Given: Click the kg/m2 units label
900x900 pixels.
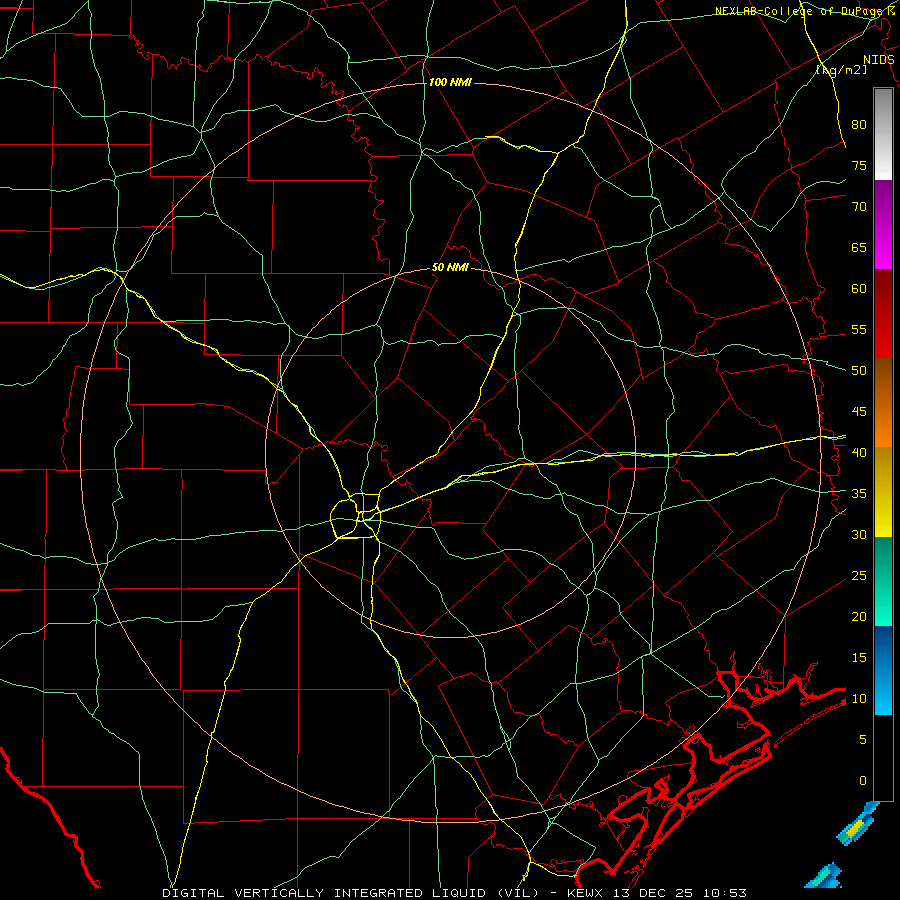Looking at the screenshot, I should [x=841, y=69].
